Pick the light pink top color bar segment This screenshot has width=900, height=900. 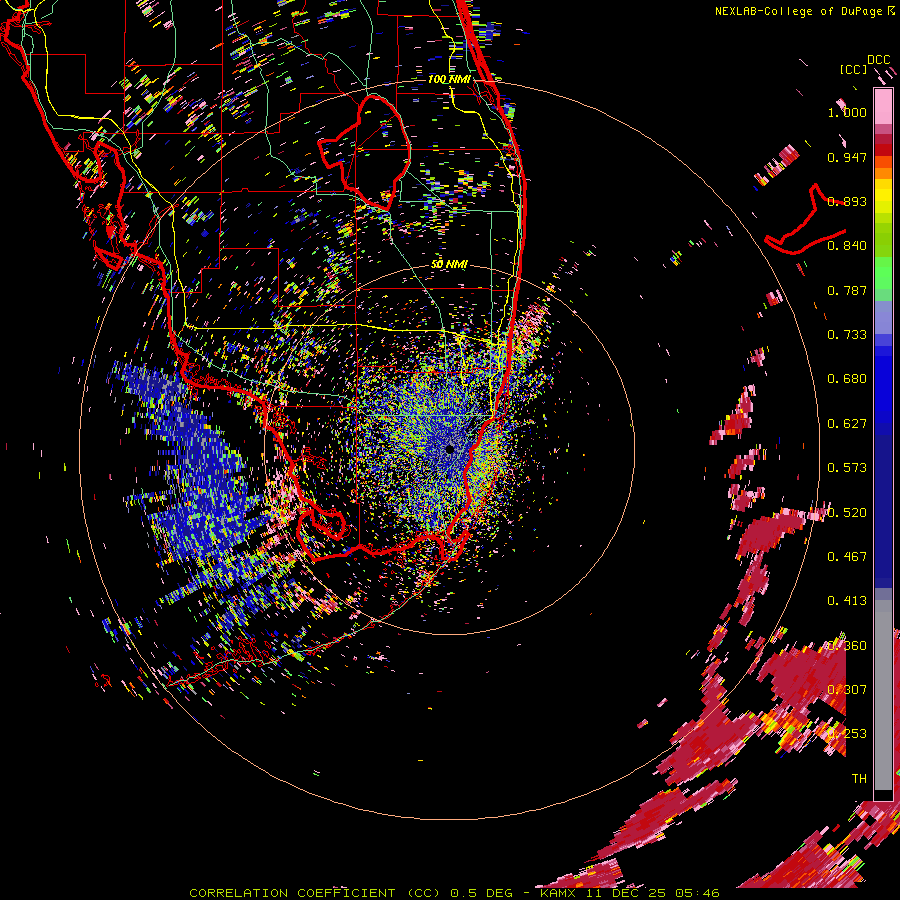(883, 106)
